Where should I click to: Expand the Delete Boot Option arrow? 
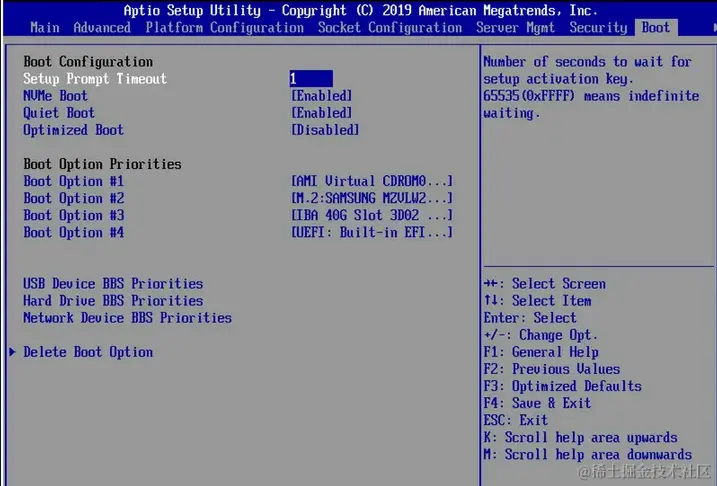pyautogui.click(x=12, y=352)
